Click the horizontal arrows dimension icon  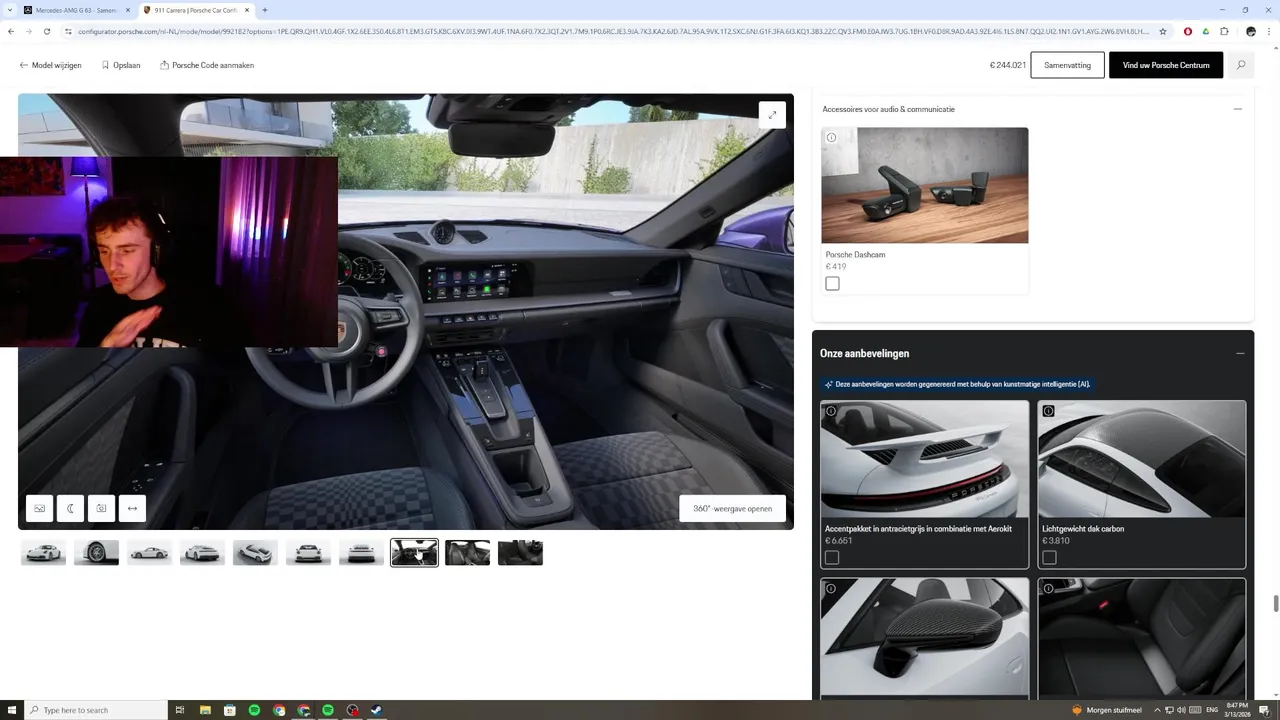pyautogui.click(x=132, y=508)
